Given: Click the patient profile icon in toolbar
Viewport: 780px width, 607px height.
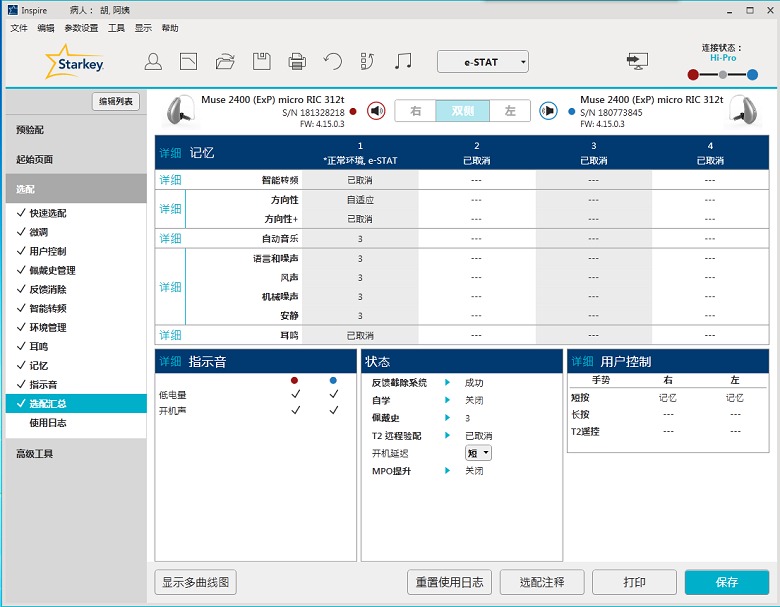Looking at the screenshot, I should [153, 62].
